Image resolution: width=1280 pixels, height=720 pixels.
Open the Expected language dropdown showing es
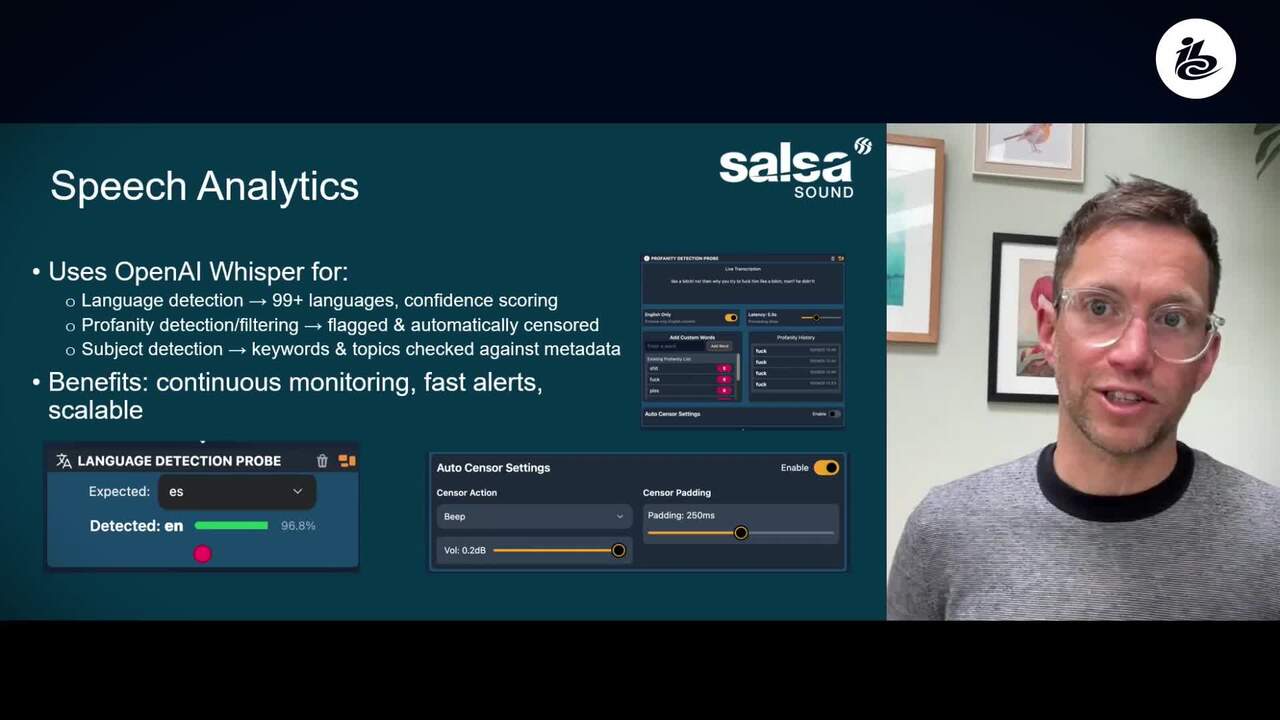click(x=237, y=491)
